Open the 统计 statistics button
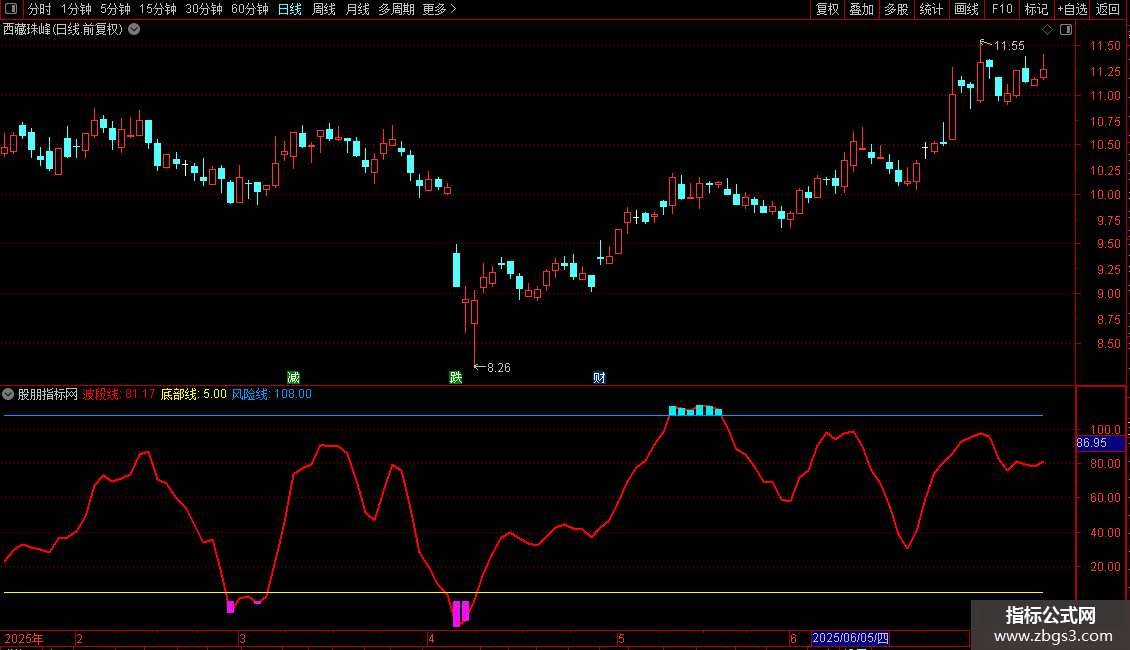This screenshot has width=1130, height=650. tap(930, 9)
